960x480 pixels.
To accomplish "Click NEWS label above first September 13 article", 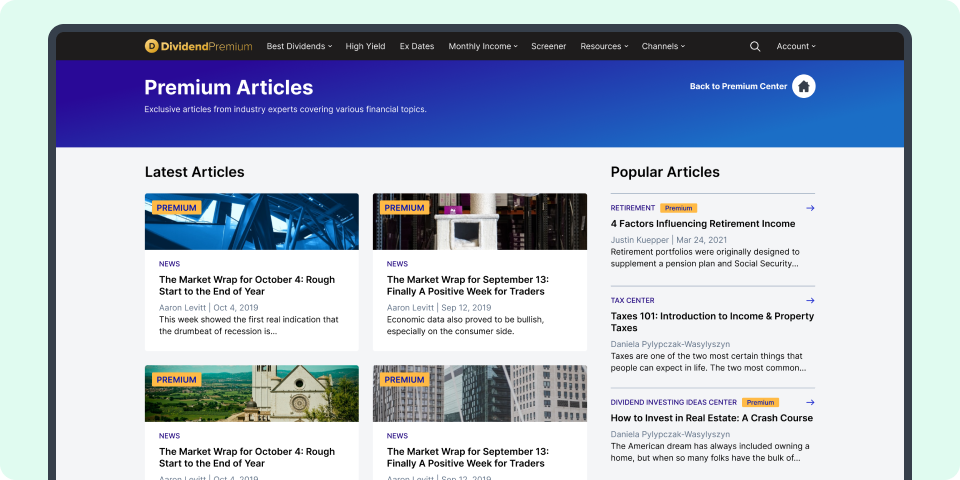I will (x=397, y=264).
